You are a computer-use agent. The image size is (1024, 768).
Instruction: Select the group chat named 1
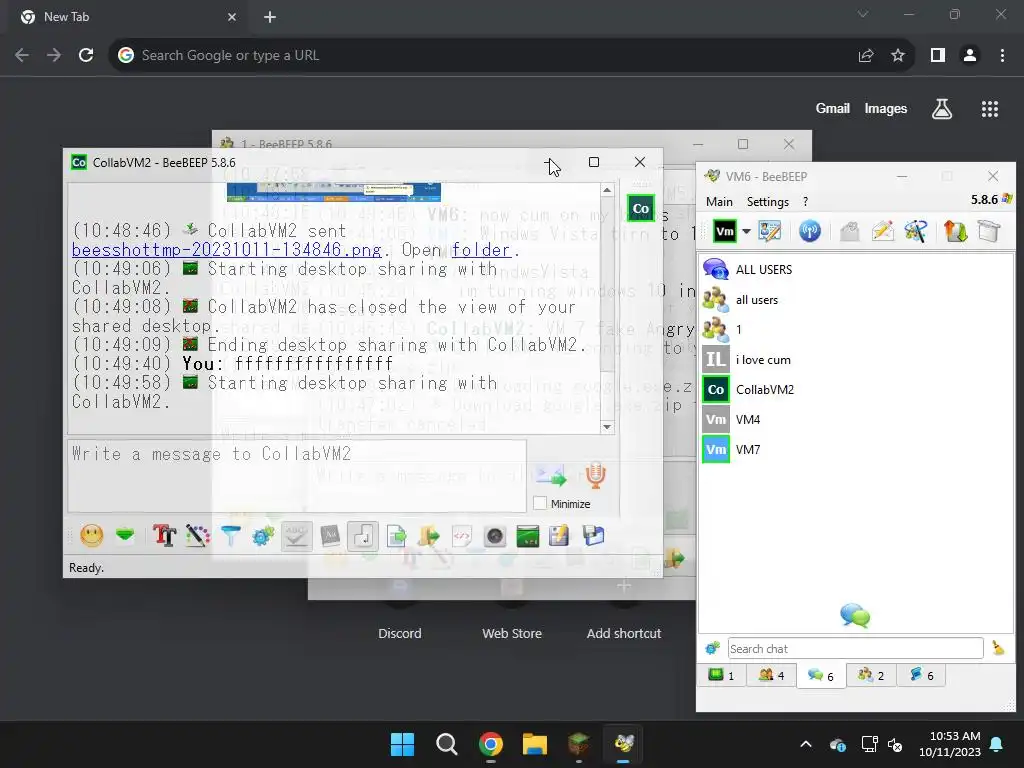click(x=856, y=330)
